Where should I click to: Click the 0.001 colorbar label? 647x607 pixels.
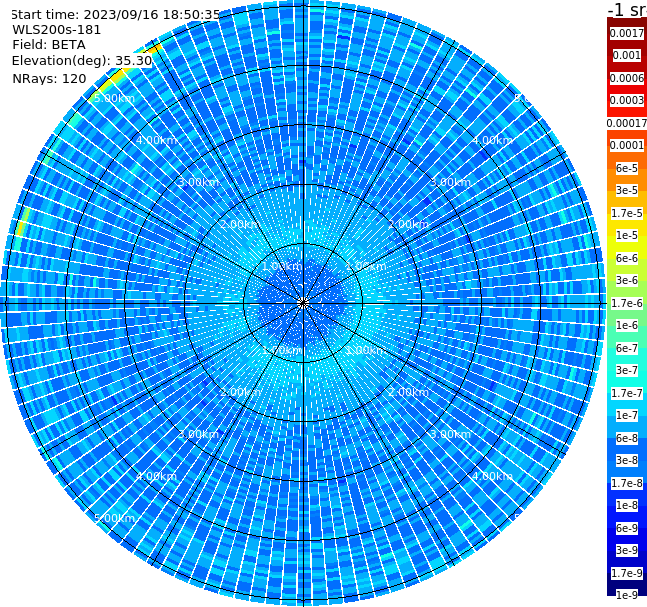coord(627,55)
